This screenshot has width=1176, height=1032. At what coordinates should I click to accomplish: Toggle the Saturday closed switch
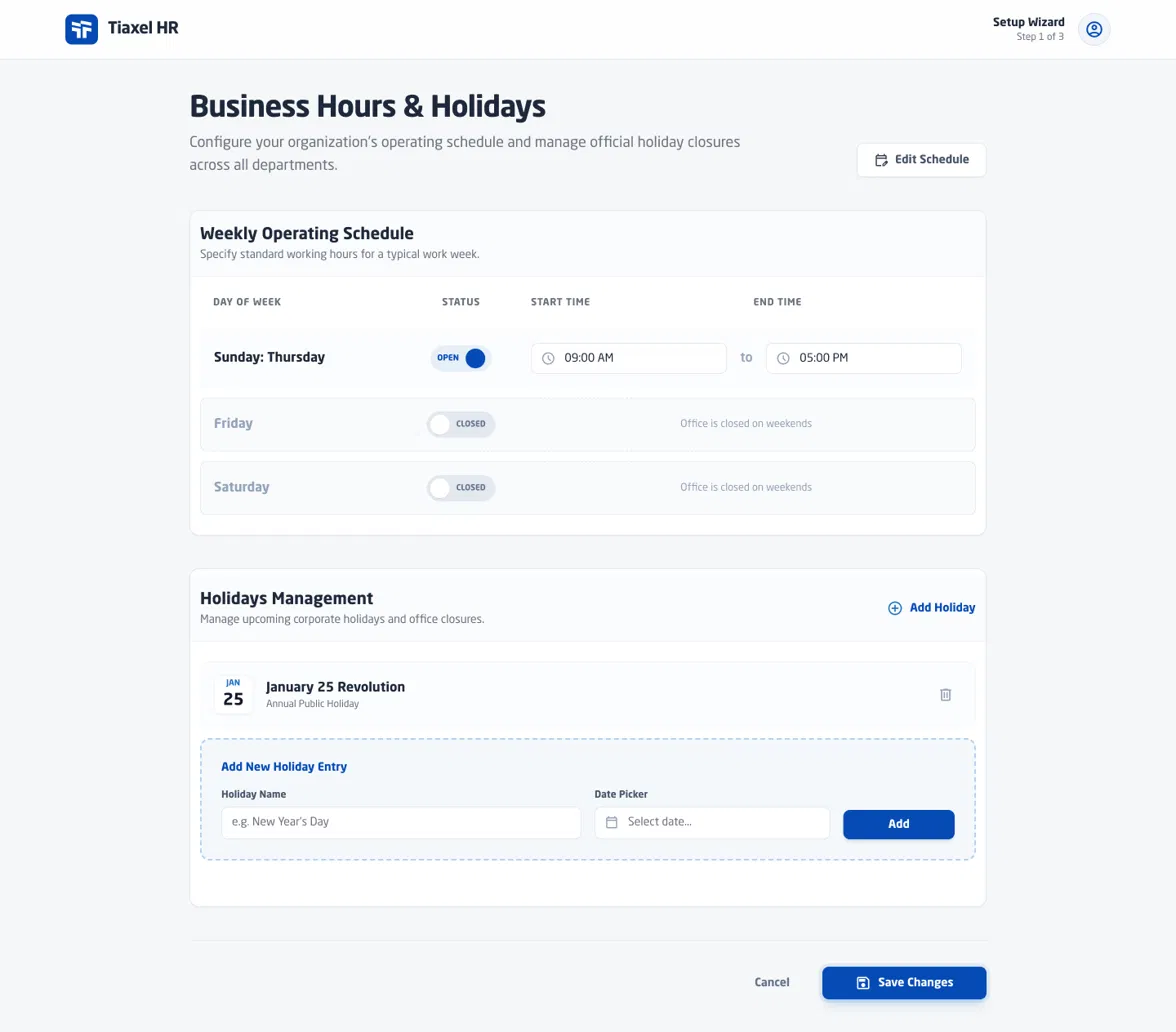(x=460, y=488)
